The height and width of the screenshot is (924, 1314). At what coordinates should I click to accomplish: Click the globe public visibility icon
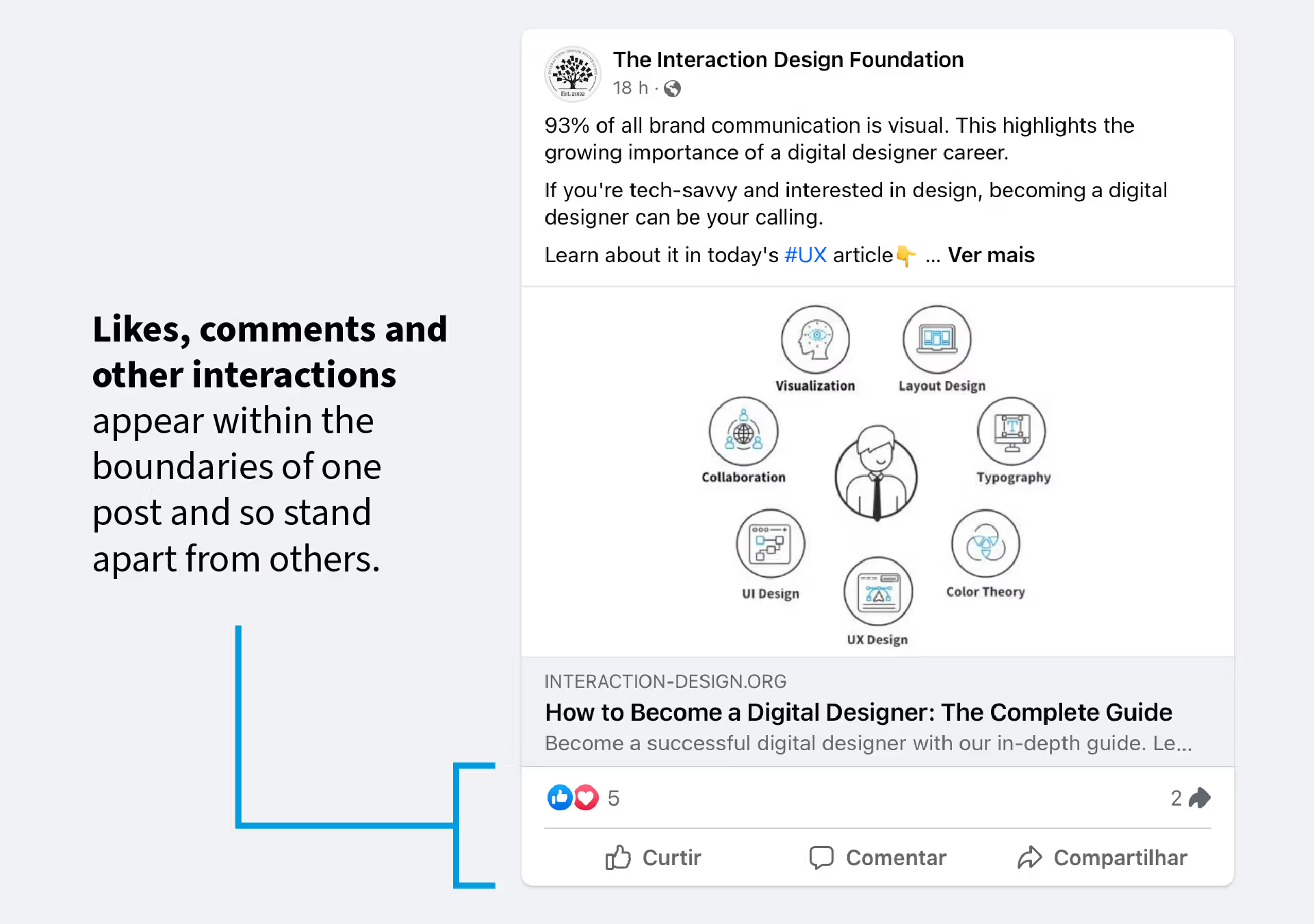pos(672,88)
